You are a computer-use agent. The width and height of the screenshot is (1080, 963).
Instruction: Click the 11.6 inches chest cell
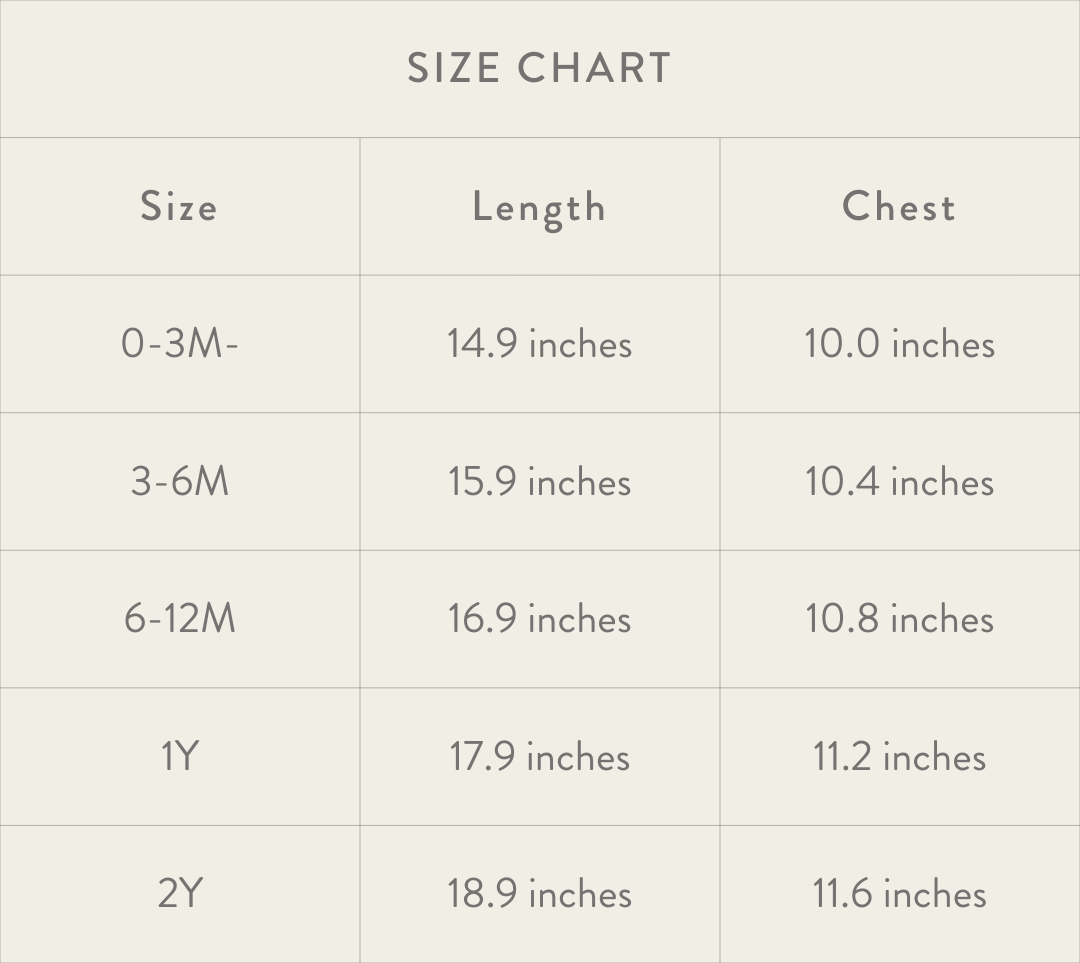tap(899, 894)
